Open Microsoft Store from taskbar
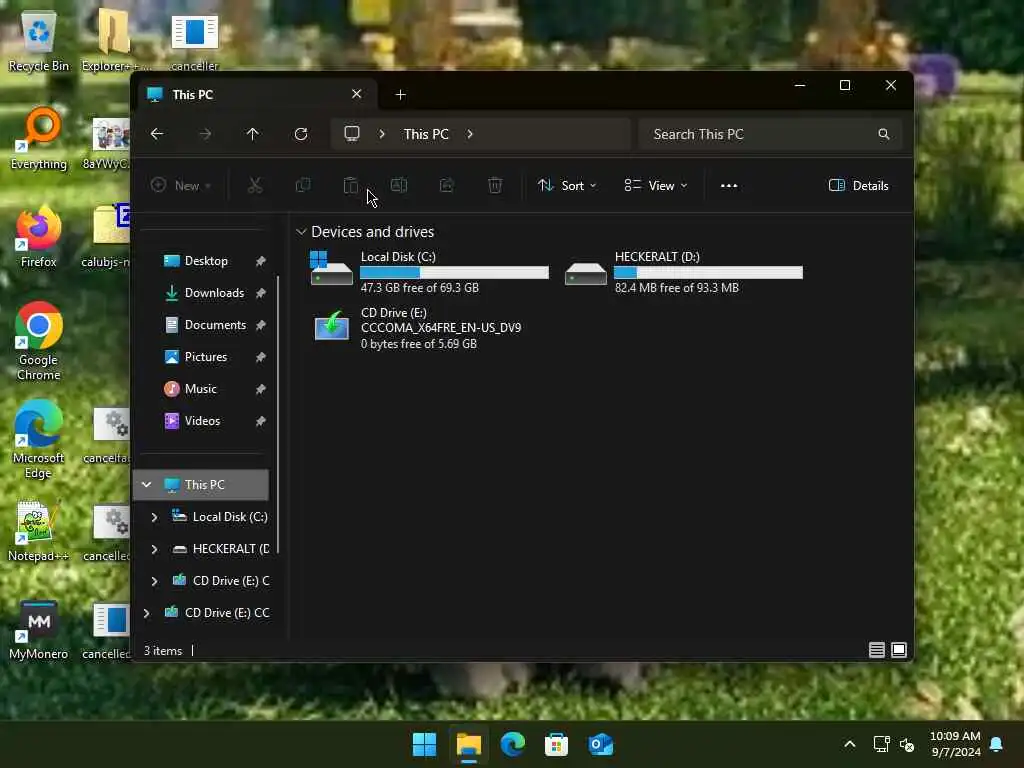Screen dimensions: 1024x768 556,744
